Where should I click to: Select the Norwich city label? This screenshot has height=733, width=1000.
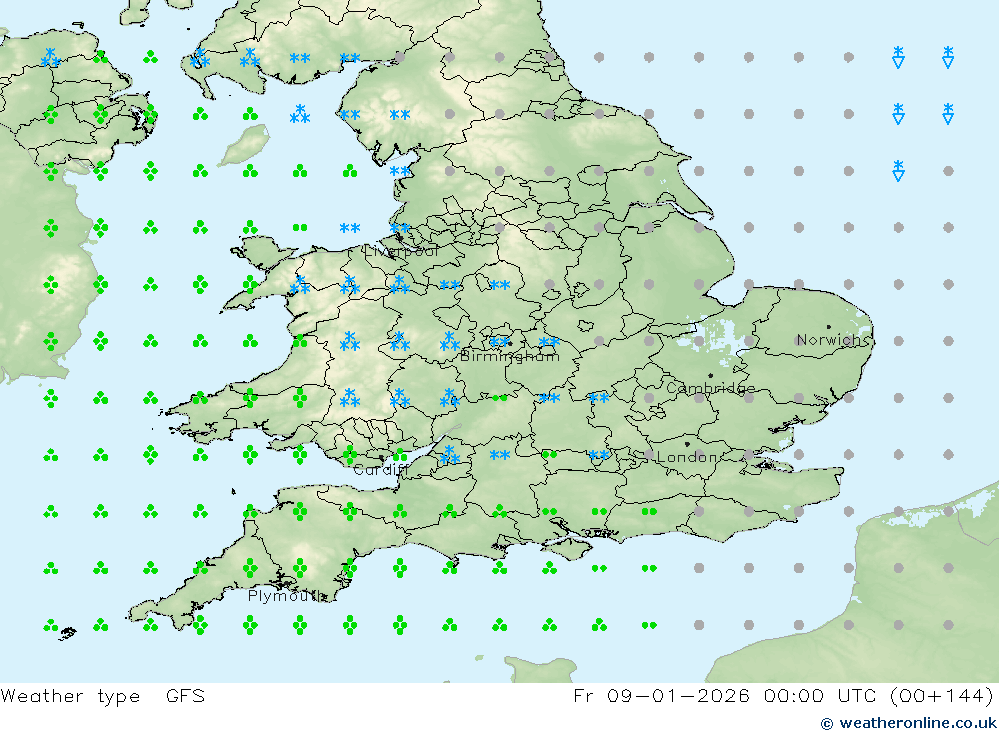tap(832, 339)
